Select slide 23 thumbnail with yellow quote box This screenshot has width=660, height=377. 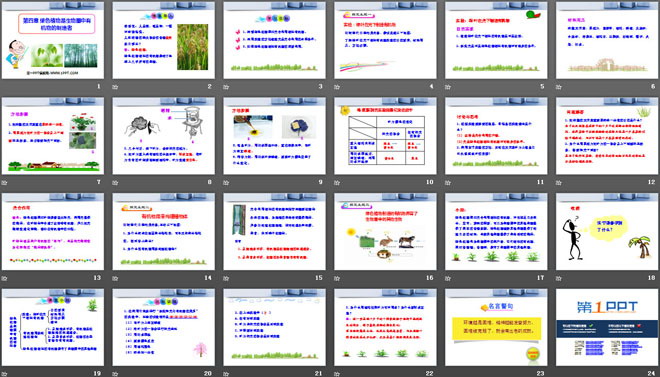496,327
